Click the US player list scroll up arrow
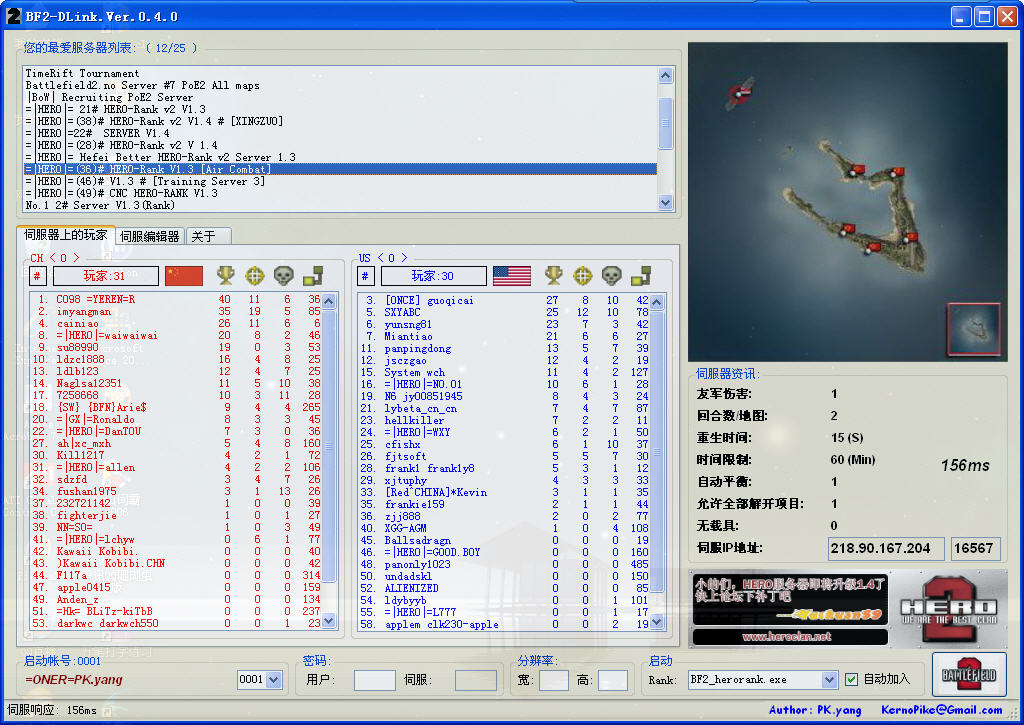Screen dimensions: 1024x725 point(657,302)
